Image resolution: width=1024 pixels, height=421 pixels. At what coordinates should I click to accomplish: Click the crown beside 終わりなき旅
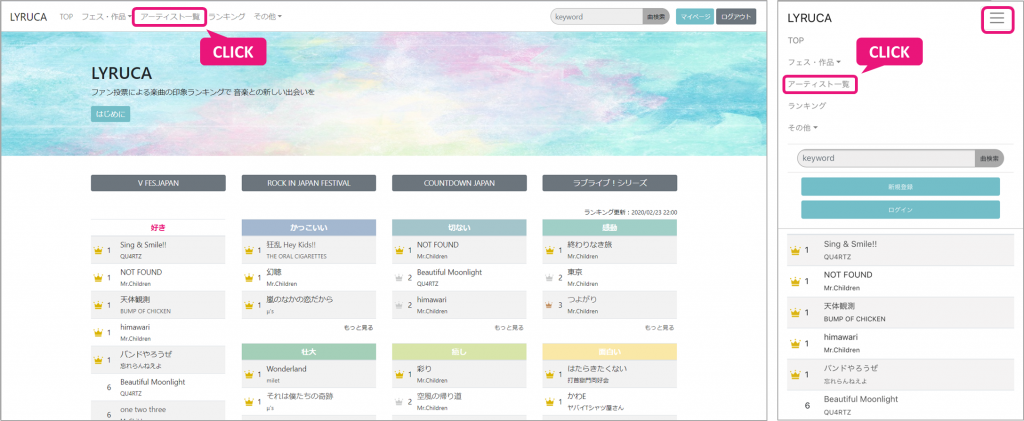click(x=550, y=249)
